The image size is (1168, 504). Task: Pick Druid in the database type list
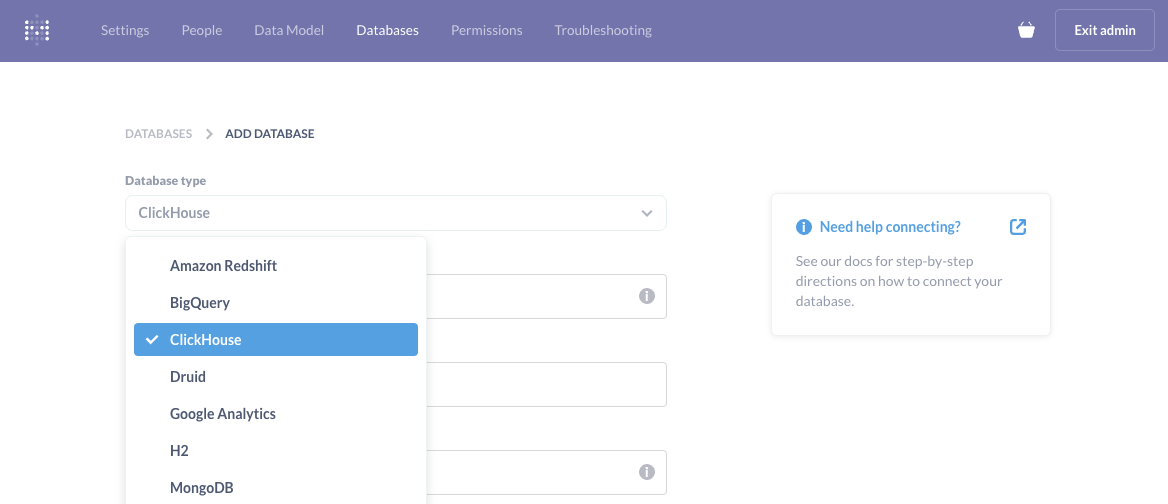point(188,377)
